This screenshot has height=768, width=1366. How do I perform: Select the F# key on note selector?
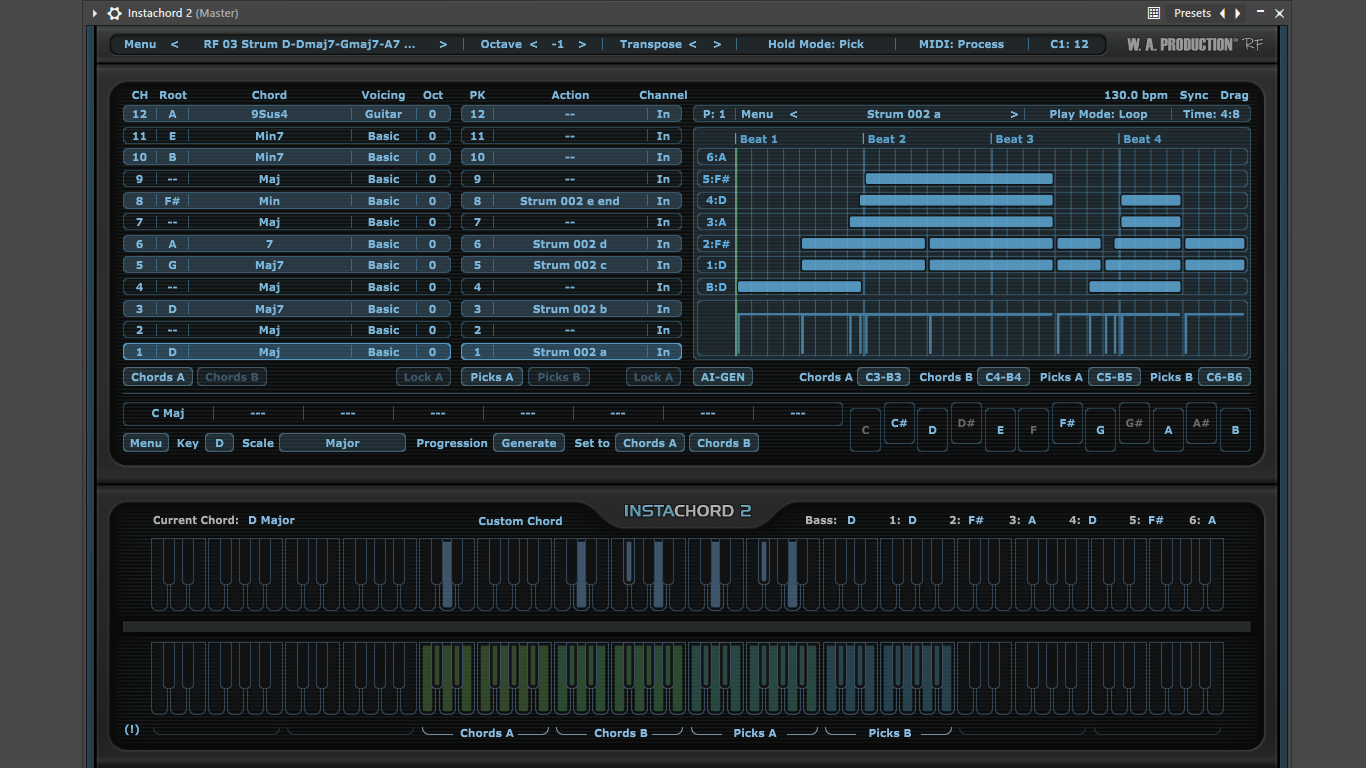[x=1067, y=423]
